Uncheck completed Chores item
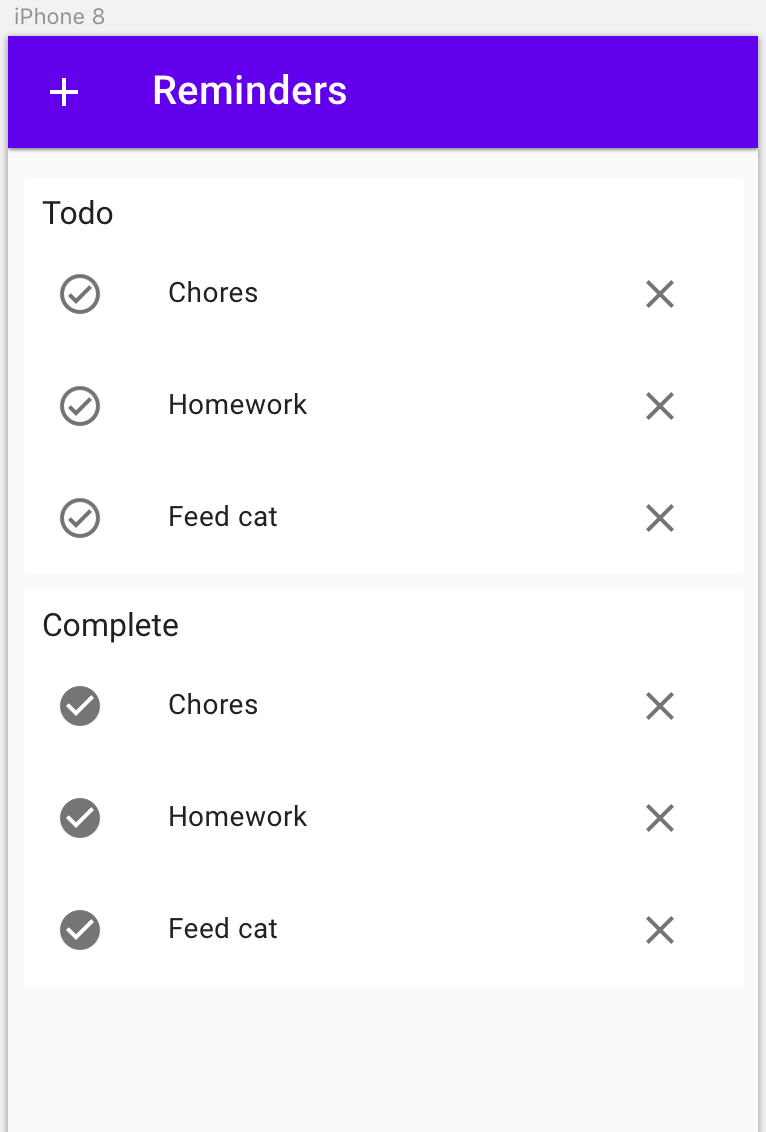766x1132 pixels. [79, 706]
